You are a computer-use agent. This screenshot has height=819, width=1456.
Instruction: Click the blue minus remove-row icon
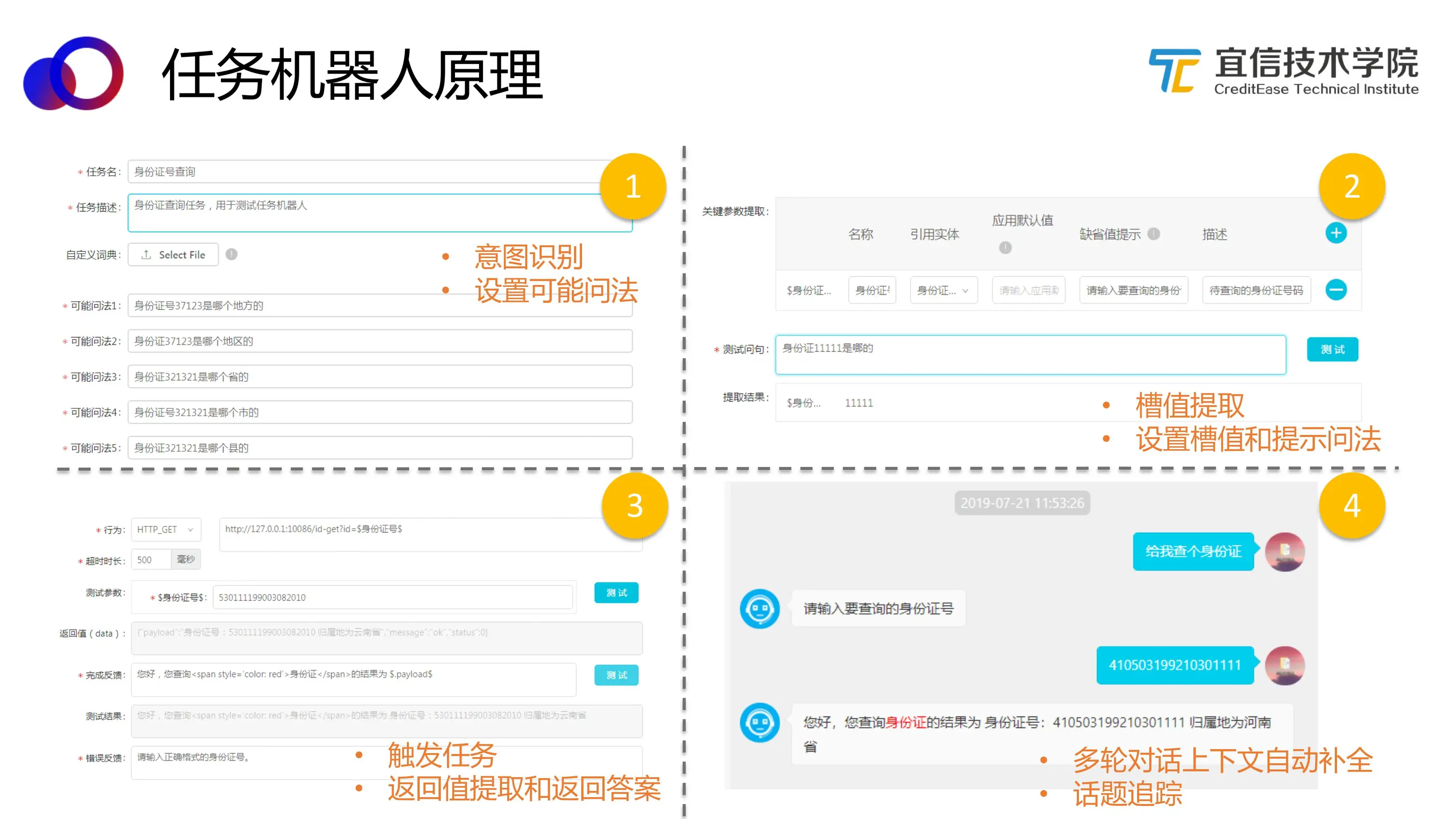click(1336, 290)
